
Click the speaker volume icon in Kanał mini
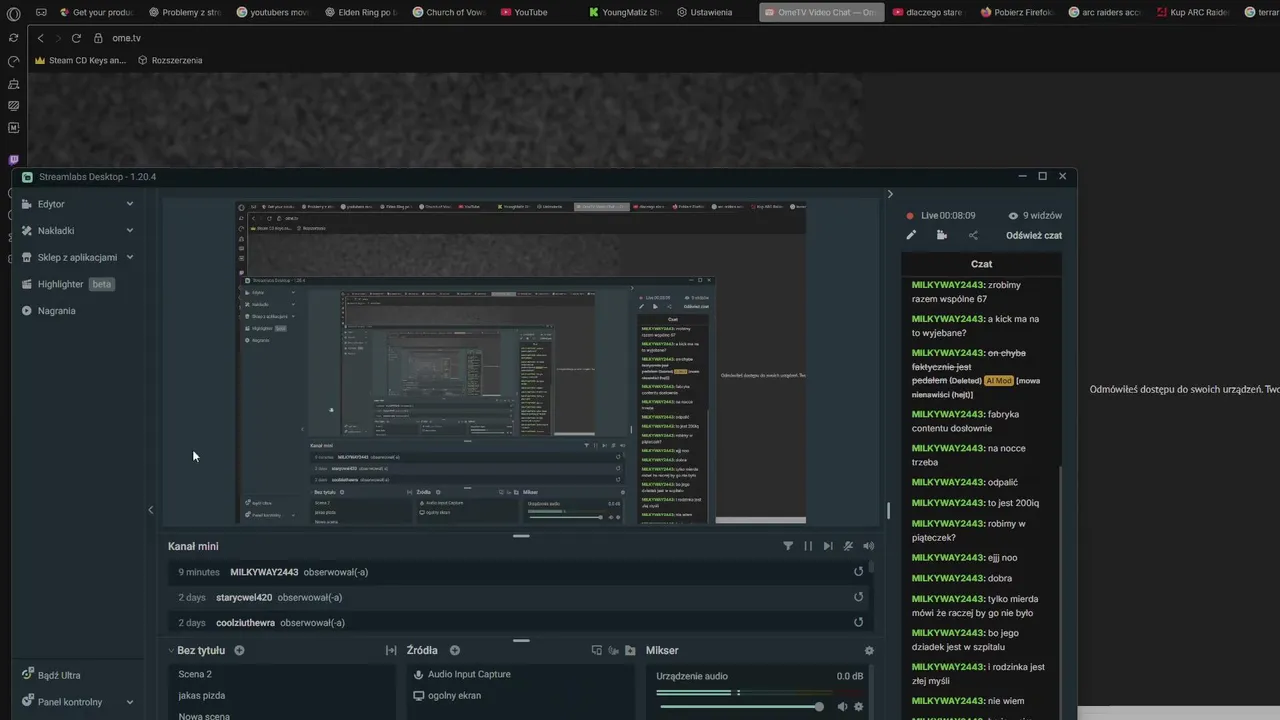pos(868,546)
